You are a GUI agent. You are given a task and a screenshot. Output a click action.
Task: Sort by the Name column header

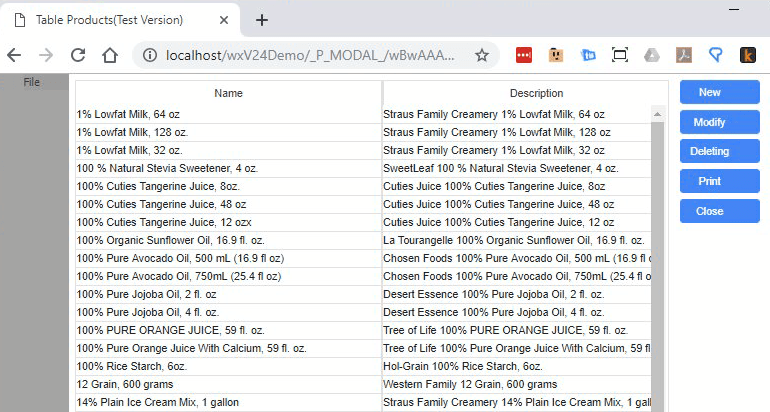point(228,93)
